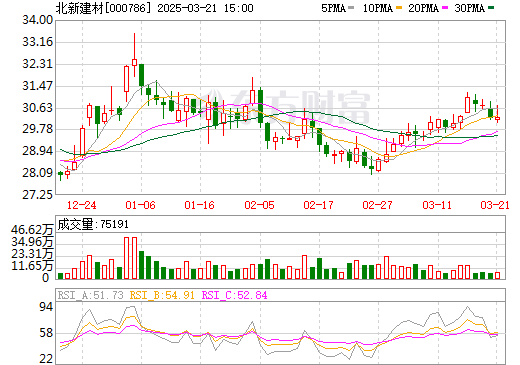Click the last volume bar at 03-21

tap(497, 275)
